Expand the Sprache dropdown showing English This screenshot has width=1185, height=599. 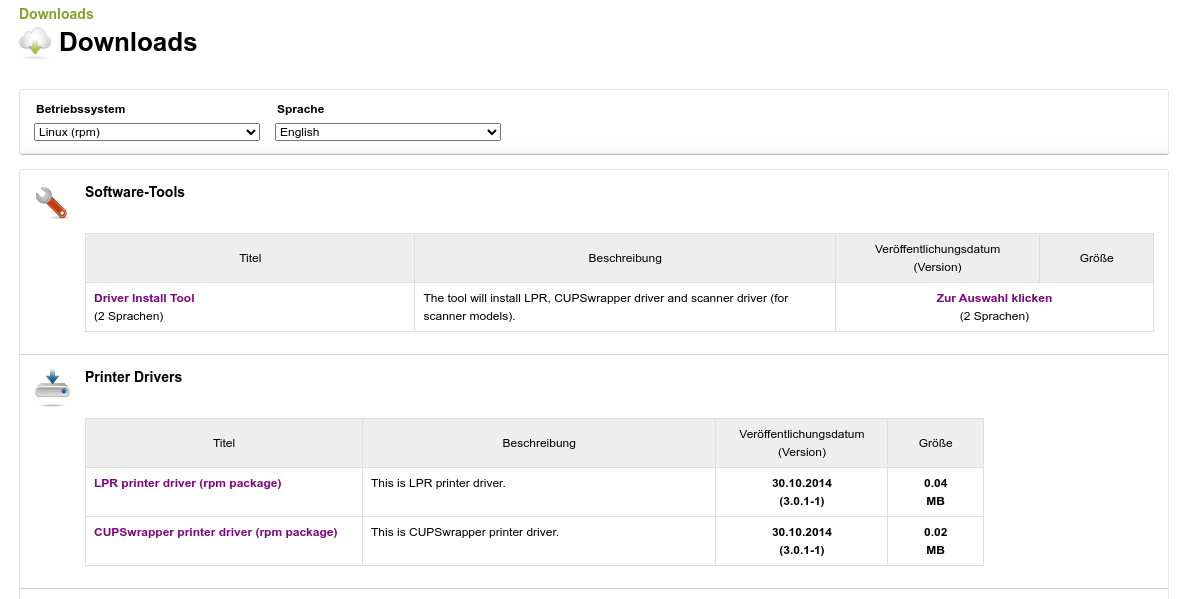[387, 132]
